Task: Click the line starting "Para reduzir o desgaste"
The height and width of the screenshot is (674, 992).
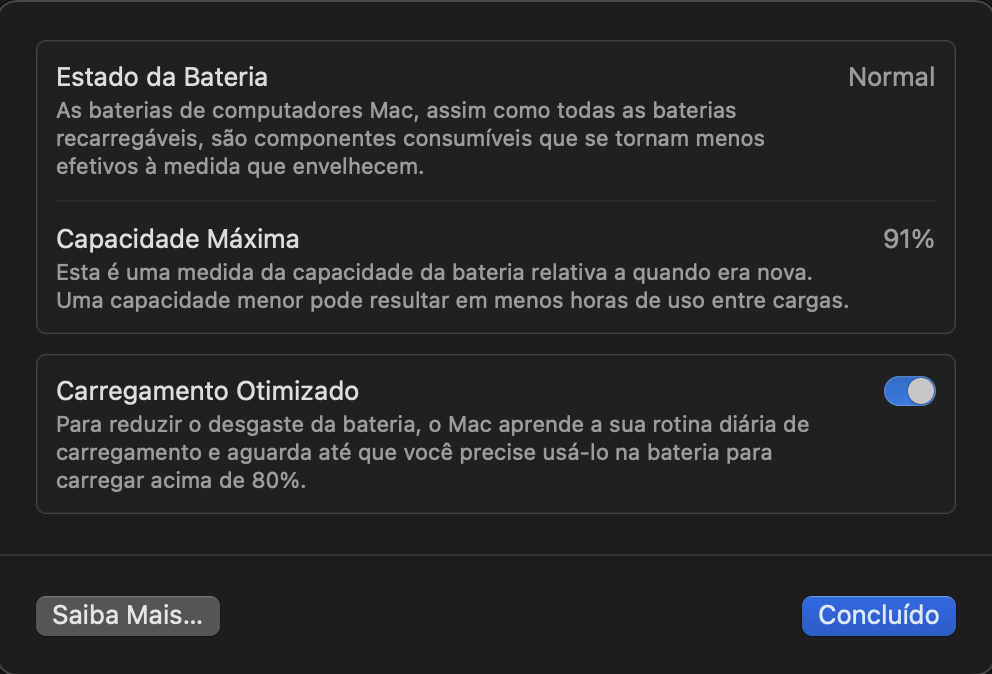Action: tap(432, 424)
